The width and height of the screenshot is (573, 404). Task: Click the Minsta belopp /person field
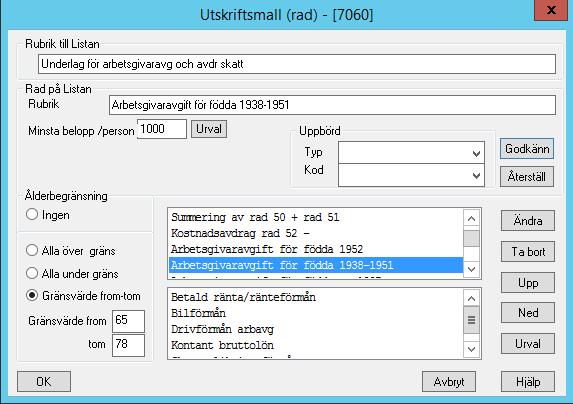(162, 129)
